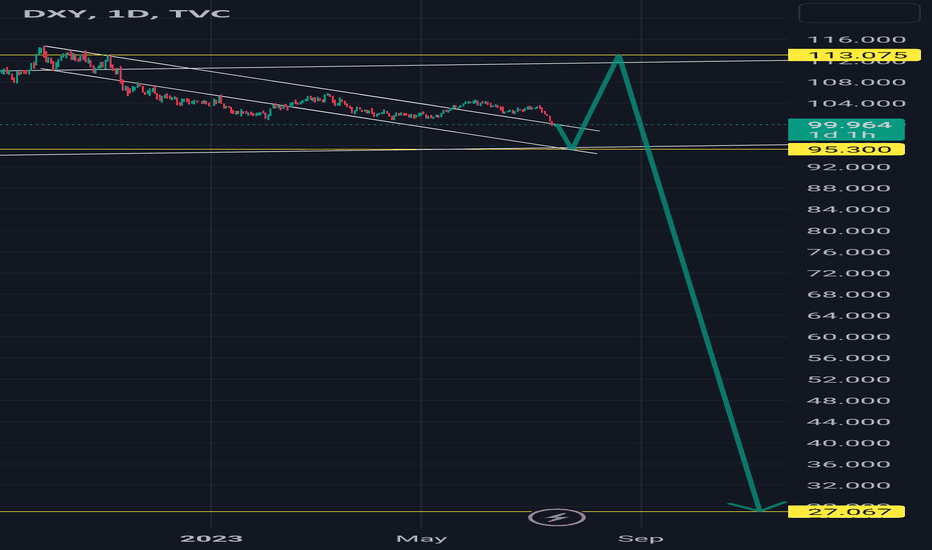Click the 68.000 price axis value
Viewport: 932px width, 550px height.
coord(849,294)
